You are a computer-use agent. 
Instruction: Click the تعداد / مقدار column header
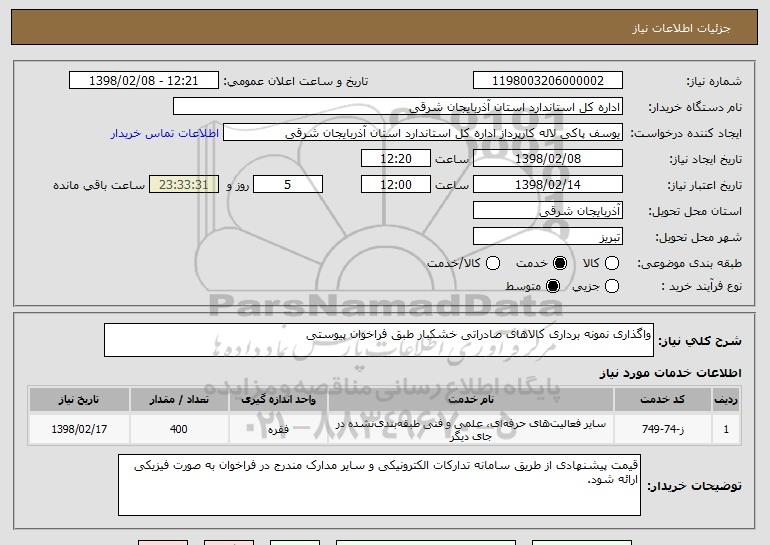(179, 399)
